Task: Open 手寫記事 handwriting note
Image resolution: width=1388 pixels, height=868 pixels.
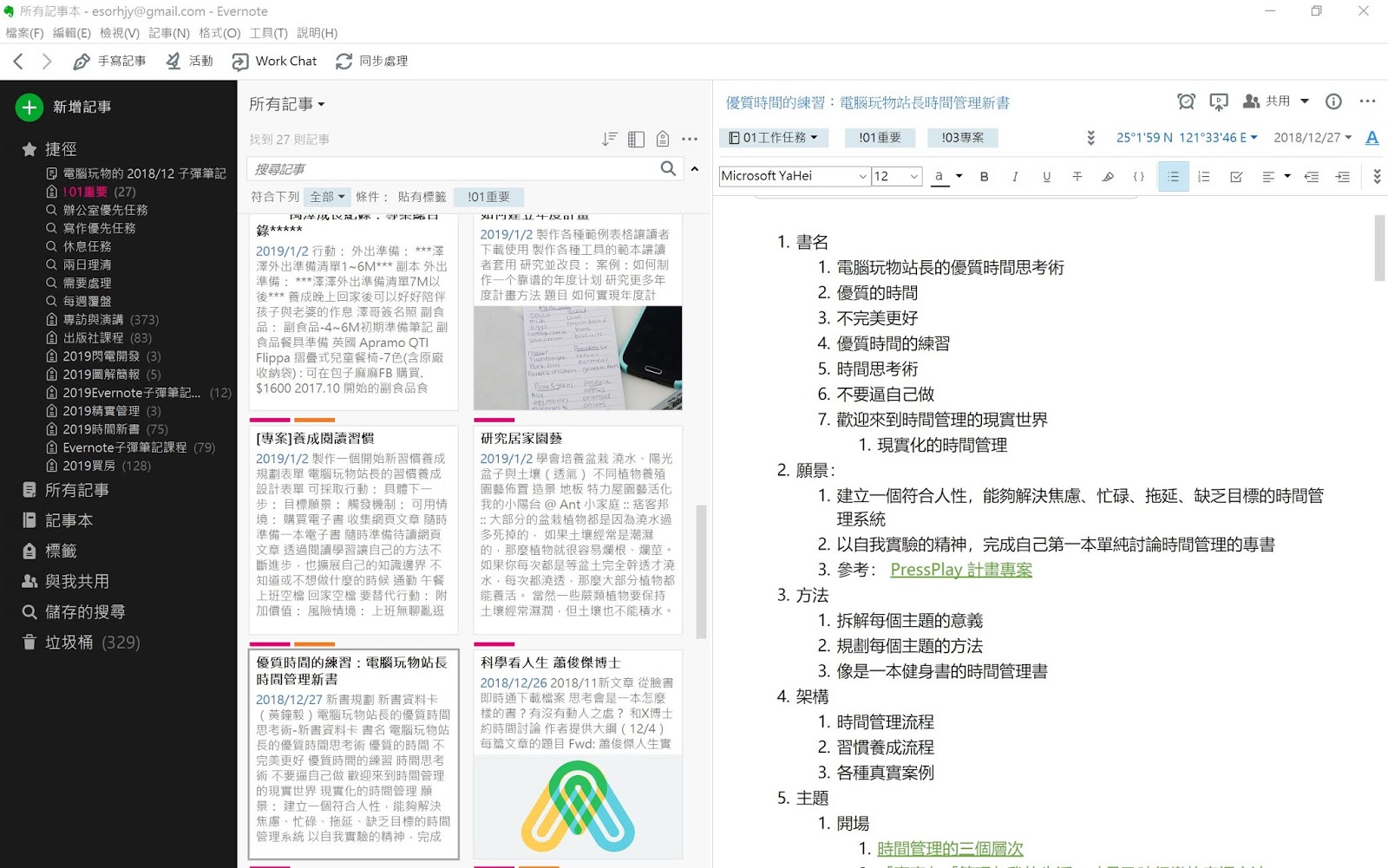Action: [x=109, y=61]
